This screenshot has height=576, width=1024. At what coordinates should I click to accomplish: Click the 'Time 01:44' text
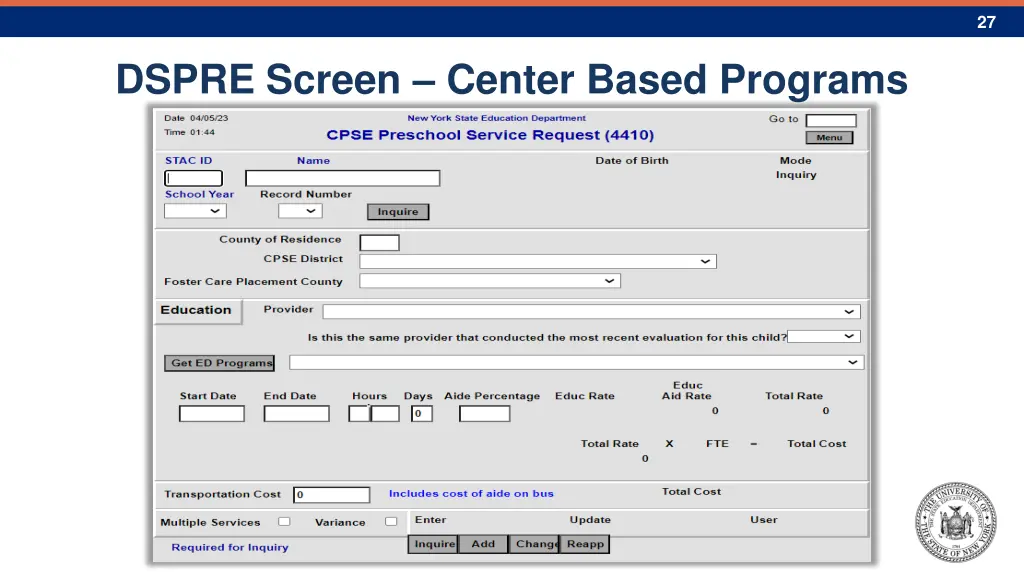coord(189,132)
